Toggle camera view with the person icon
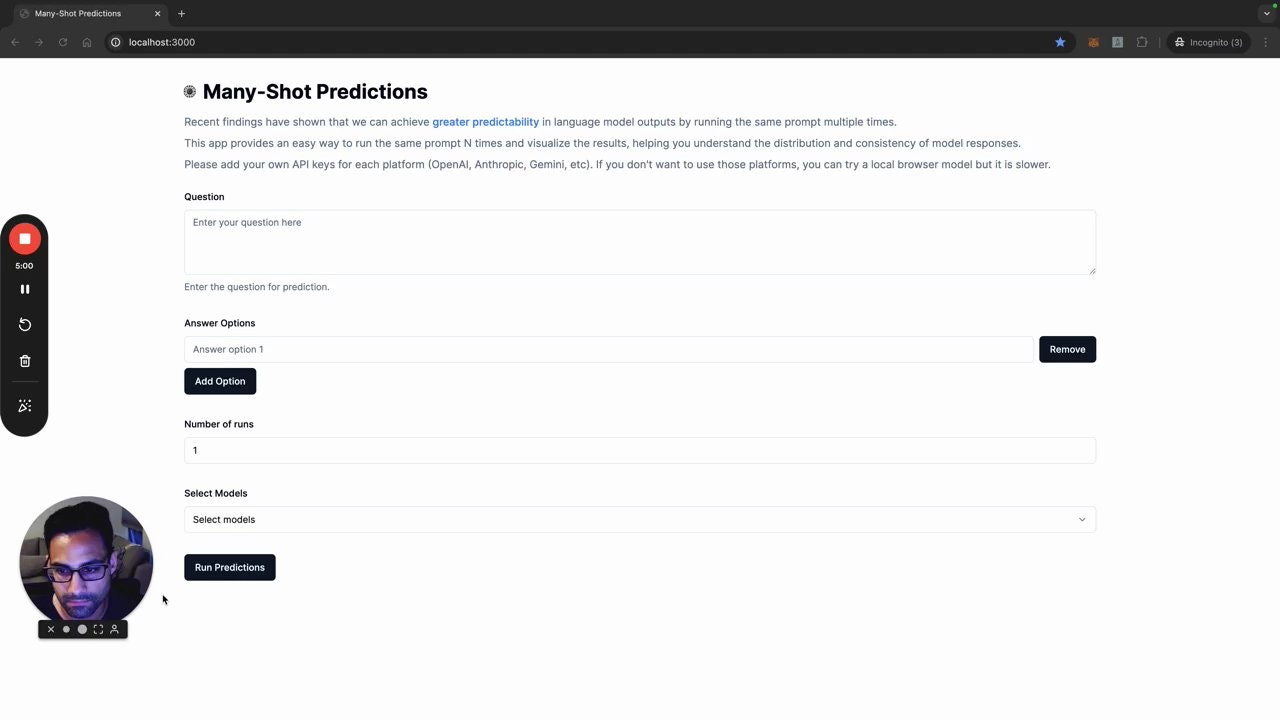Viewport: 1280px width, 720px height. tap(114, 629)
